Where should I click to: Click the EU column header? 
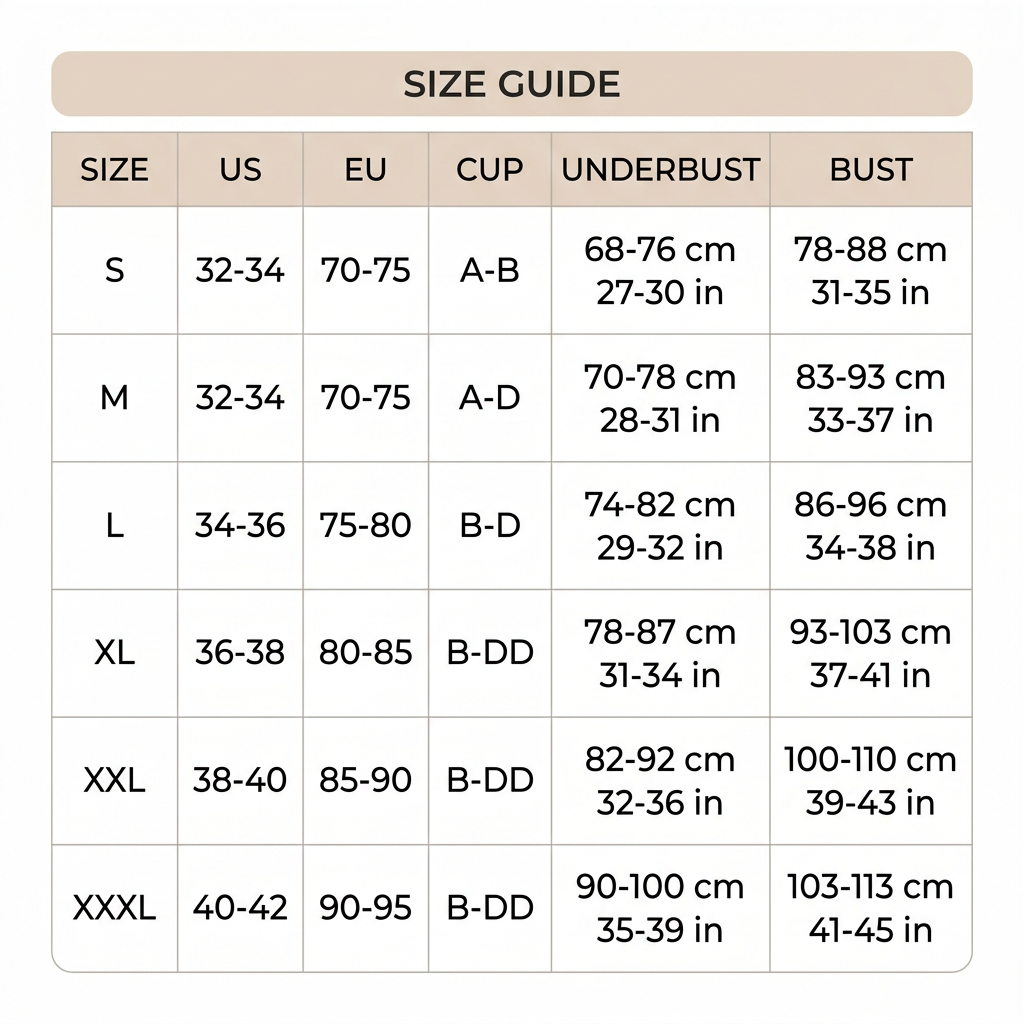coord(366,170)
